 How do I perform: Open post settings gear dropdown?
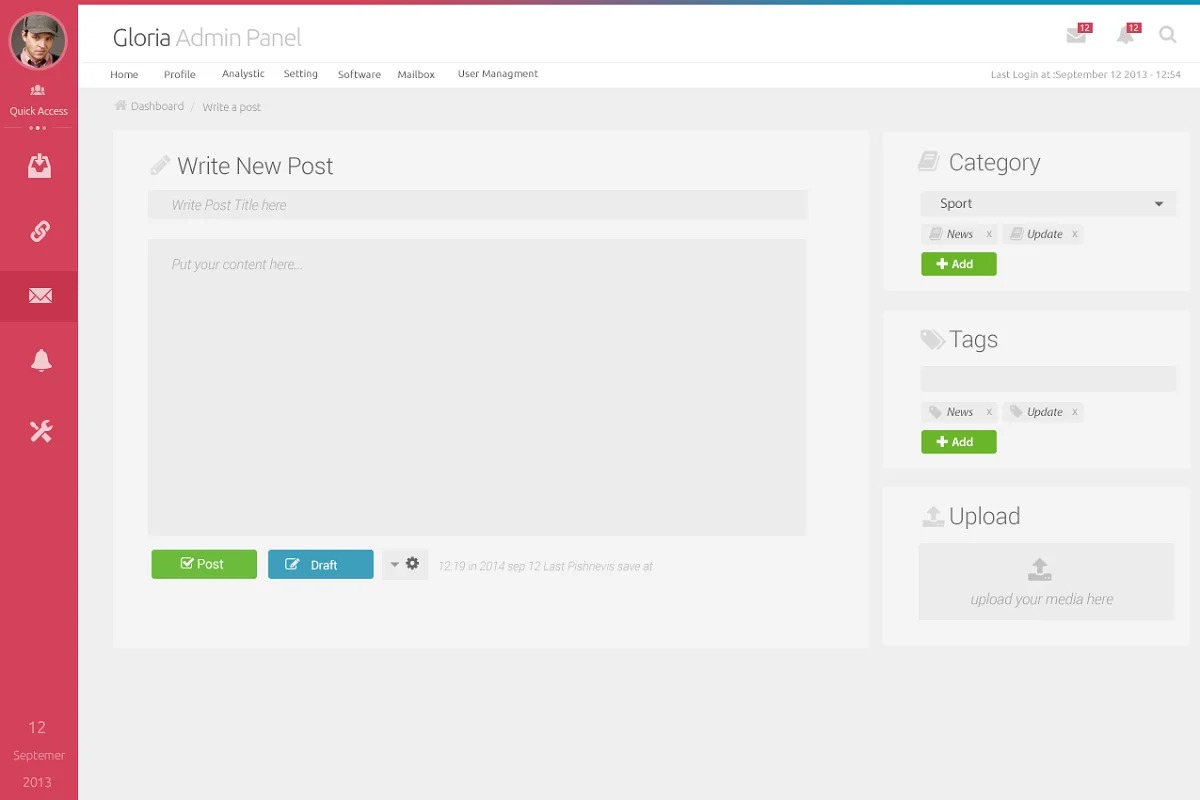405,564
